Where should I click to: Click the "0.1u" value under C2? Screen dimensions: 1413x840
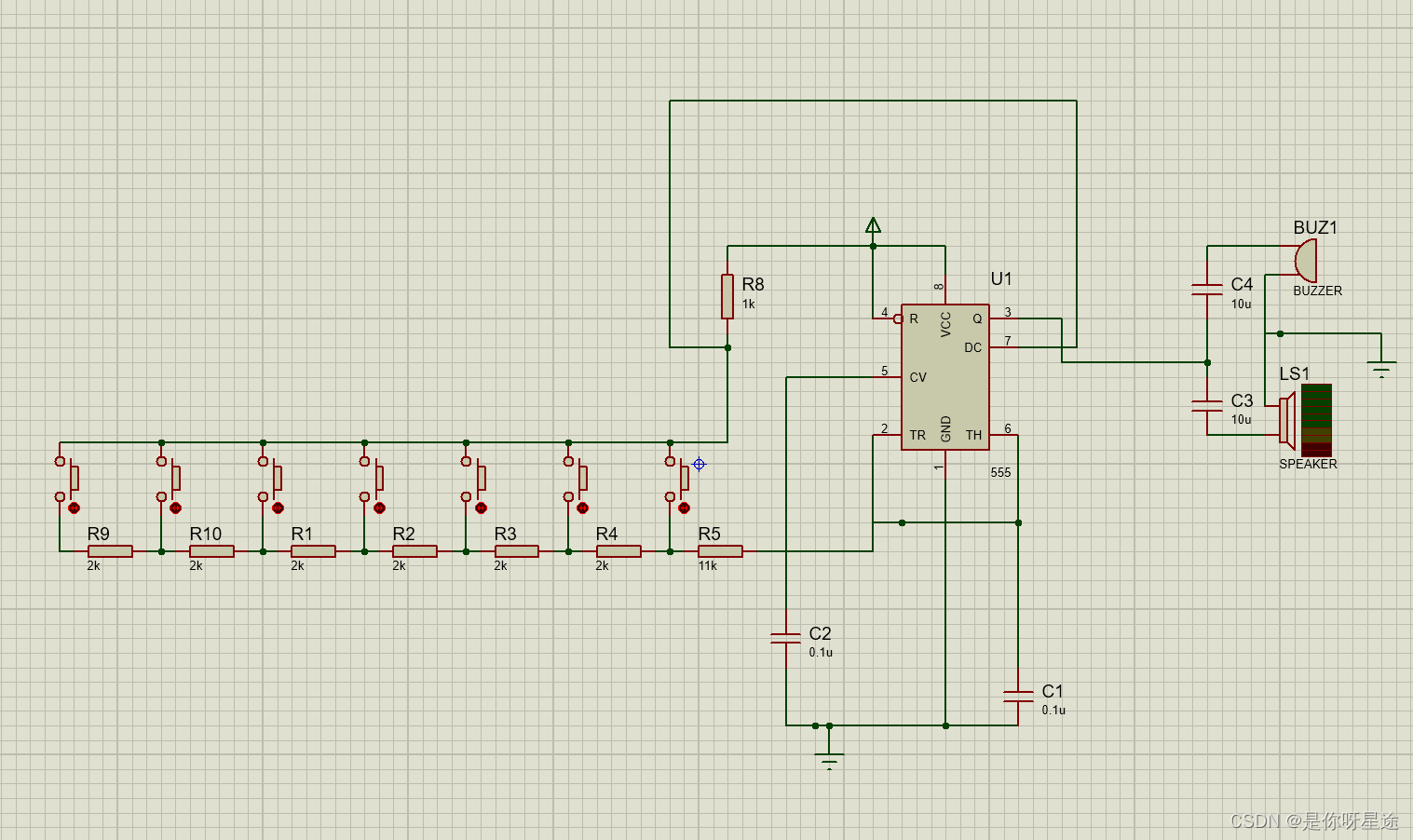[821, 653]
